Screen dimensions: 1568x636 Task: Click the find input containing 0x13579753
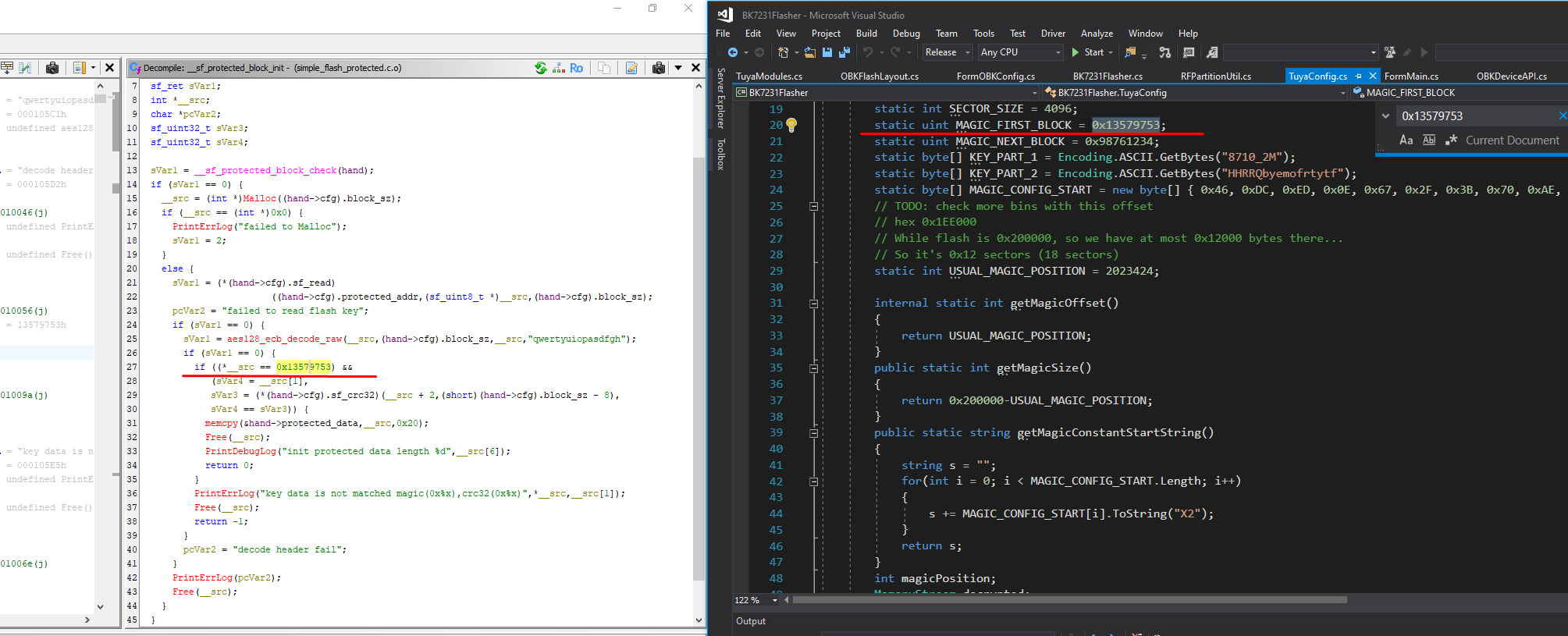point(1475,116)
